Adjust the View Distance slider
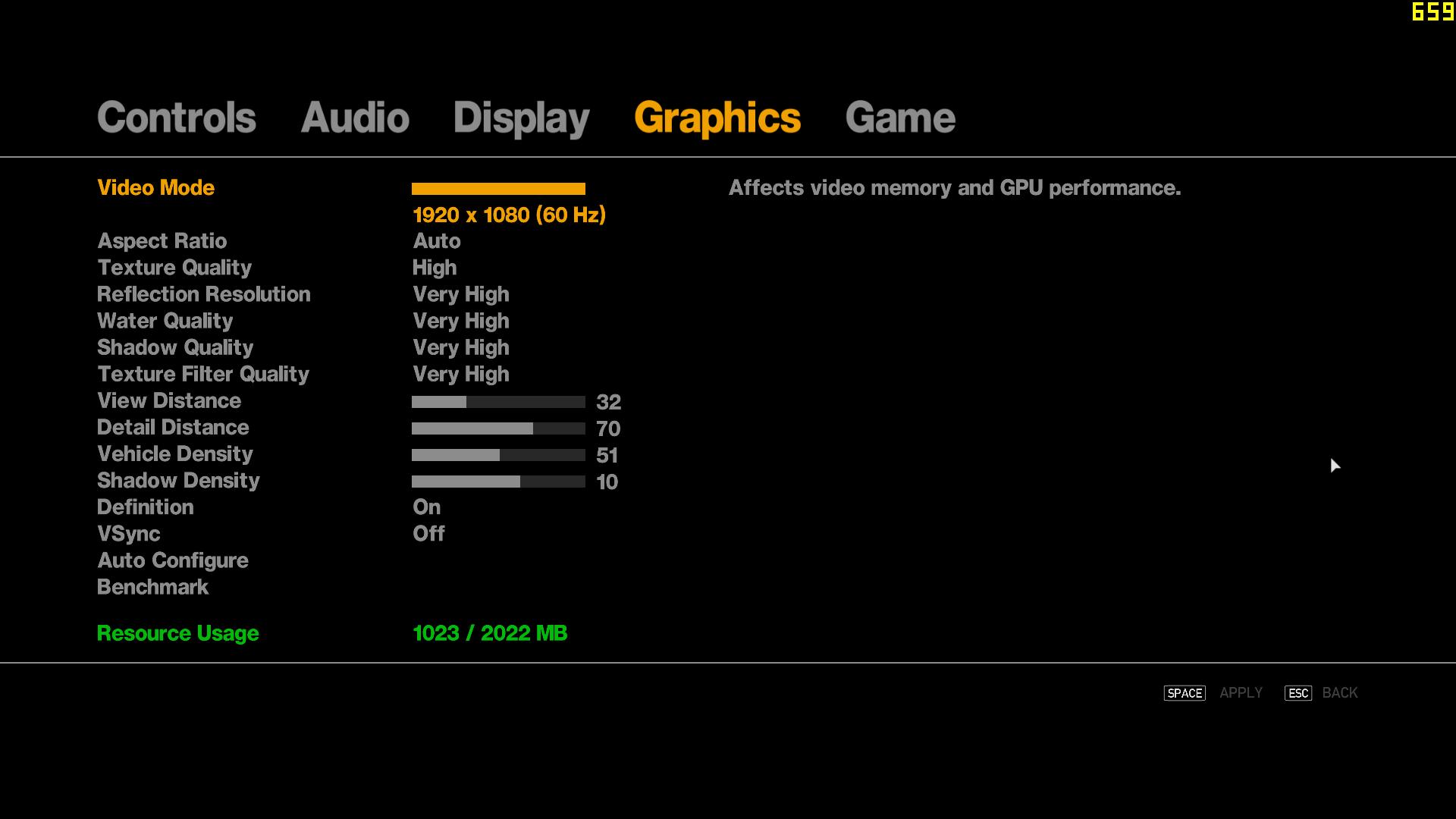Viewport: 1456px width, 819px height. [x=498, y=402]
